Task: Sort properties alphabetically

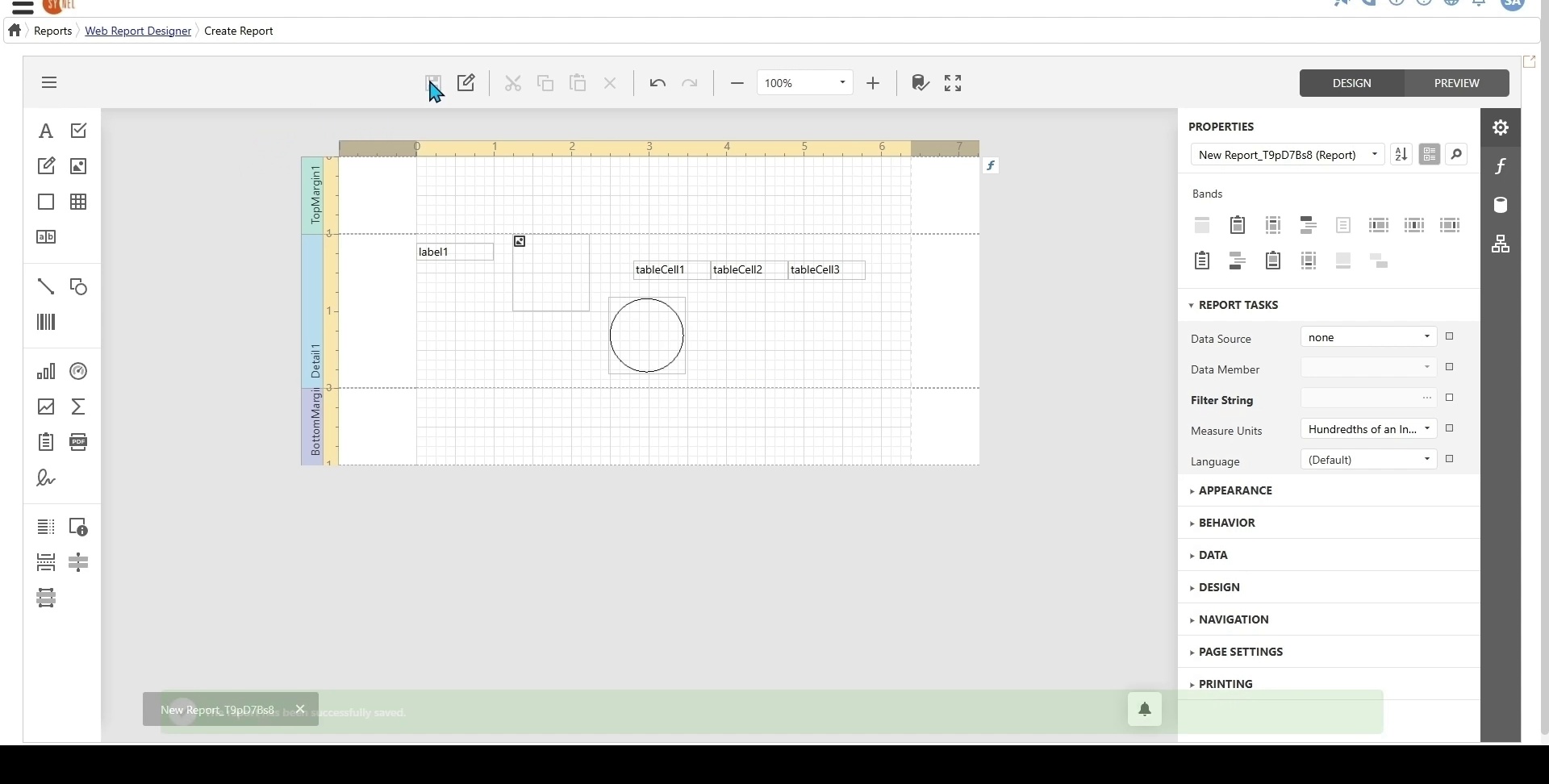Action: [x=1401, y=154]
